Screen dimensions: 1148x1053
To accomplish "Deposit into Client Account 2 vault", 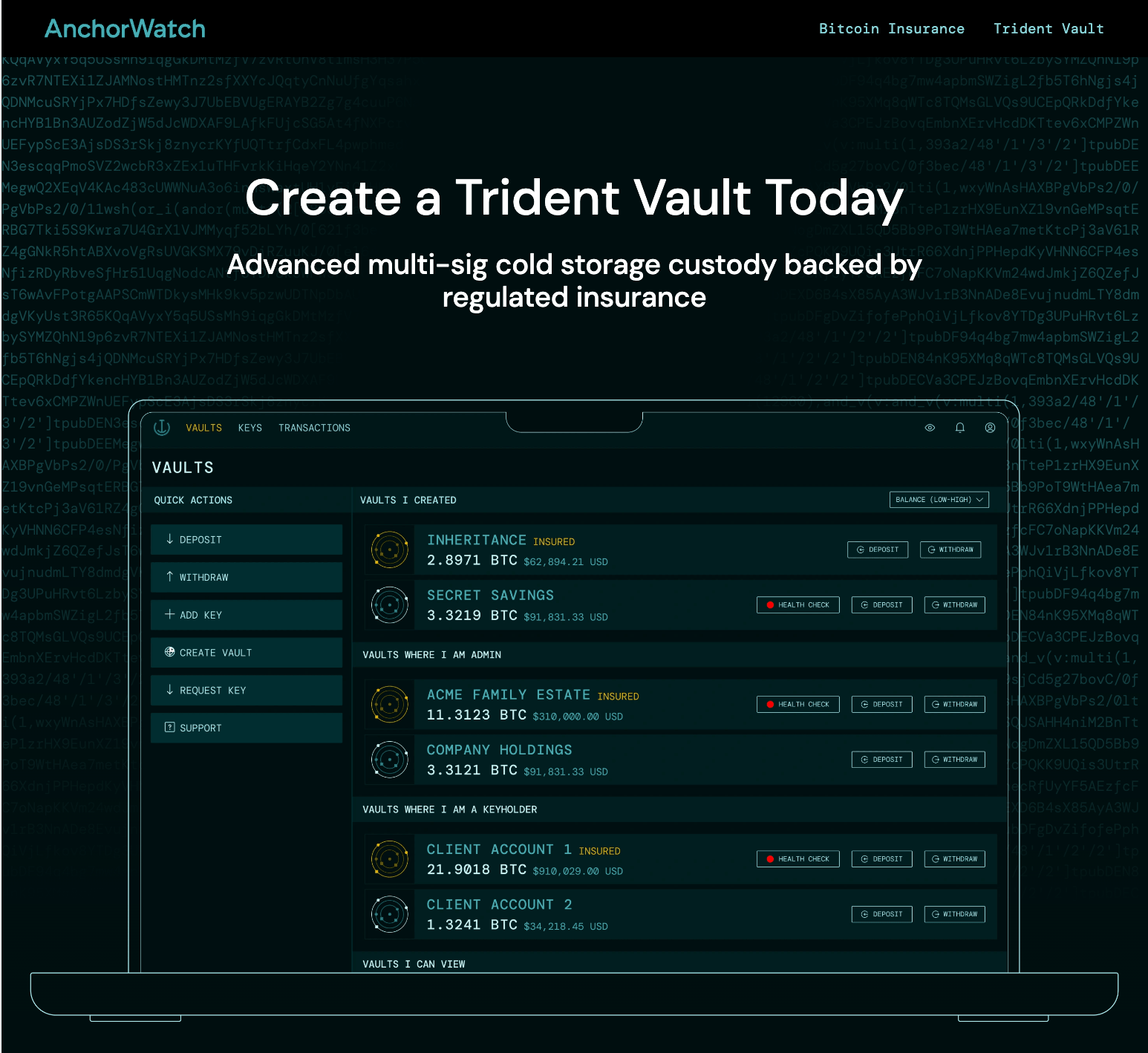I will point(881,914).
